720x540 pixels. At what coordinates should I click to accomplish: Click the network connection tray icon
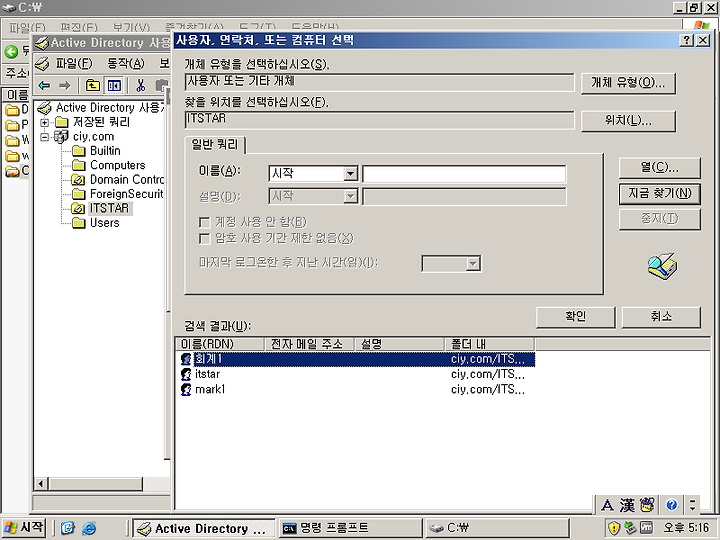pyautogui.click(x=630, y=528)
